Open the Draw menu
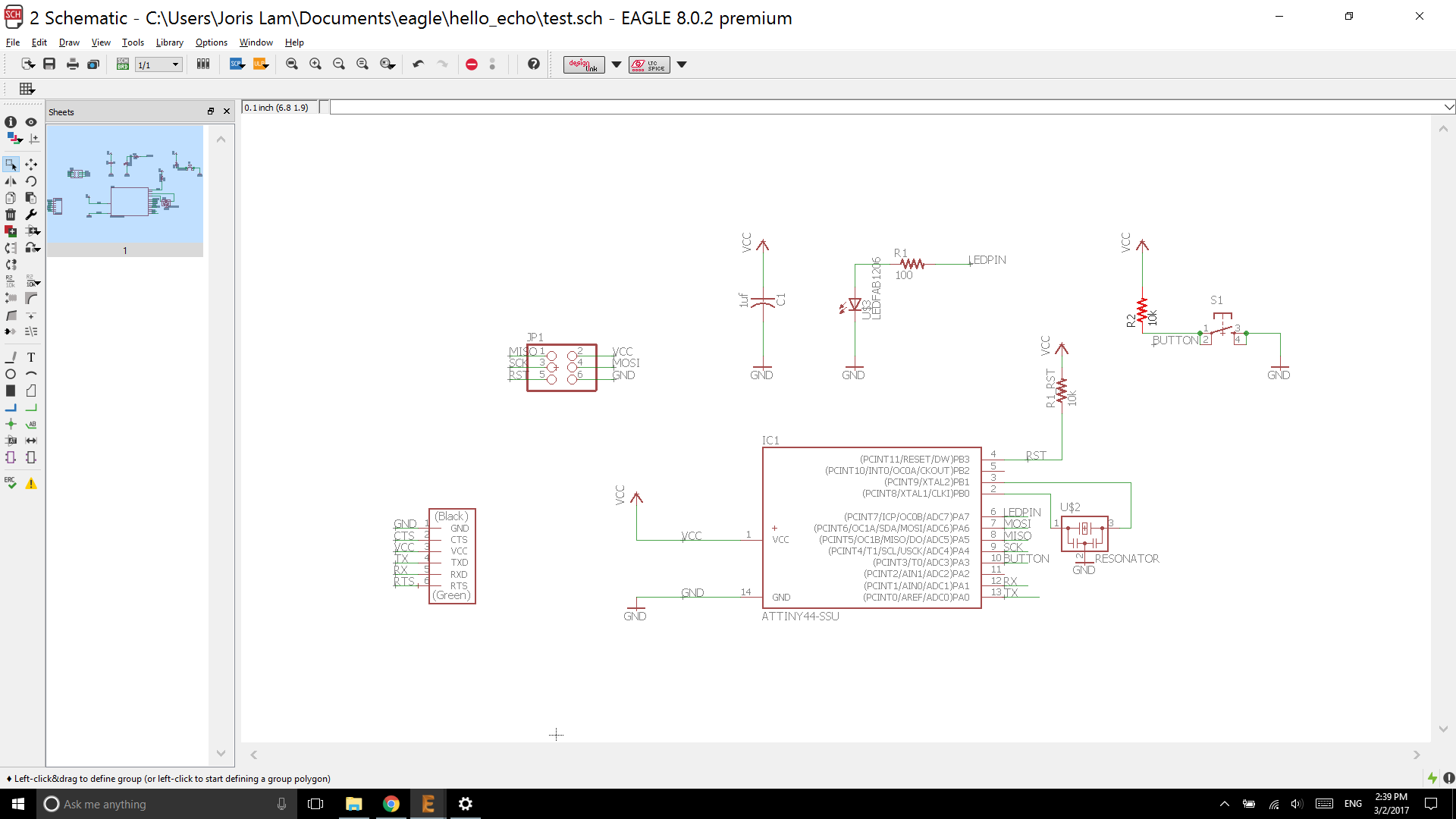This screenshot has width=1456, height=819. tap(69, 42)
